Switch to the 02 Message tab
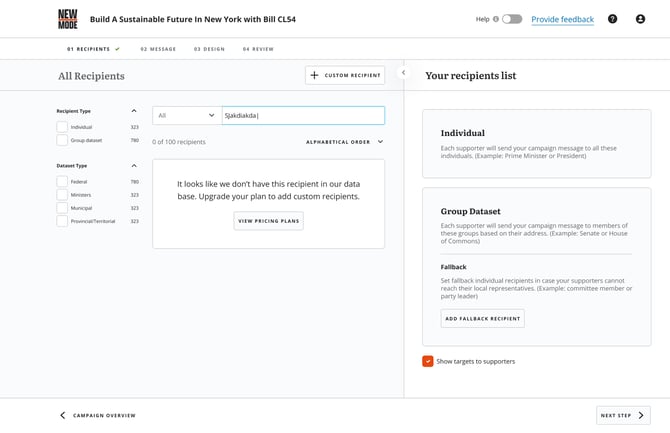 157,49
